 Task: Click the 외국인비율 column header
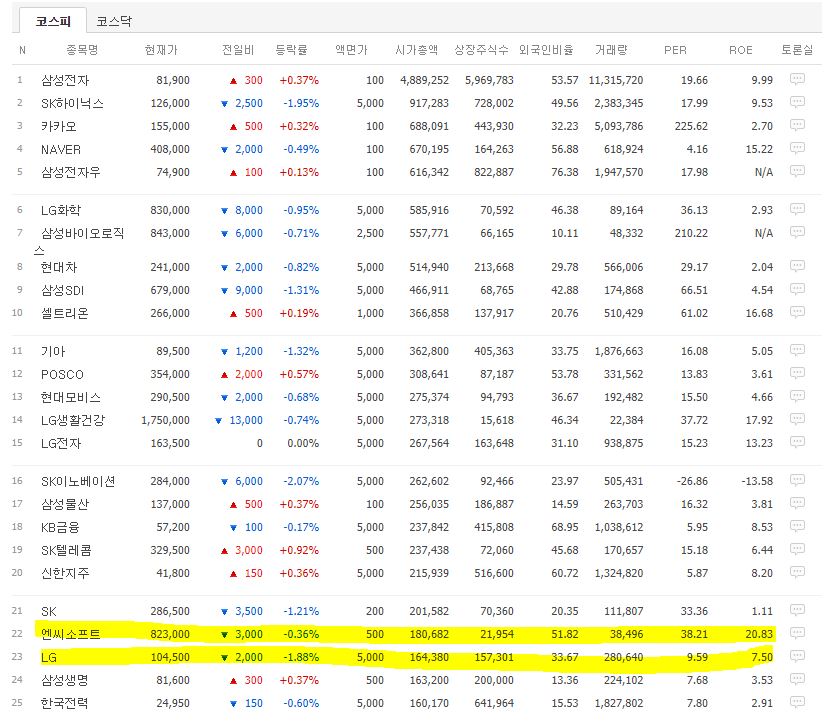[x=545, y=50]
